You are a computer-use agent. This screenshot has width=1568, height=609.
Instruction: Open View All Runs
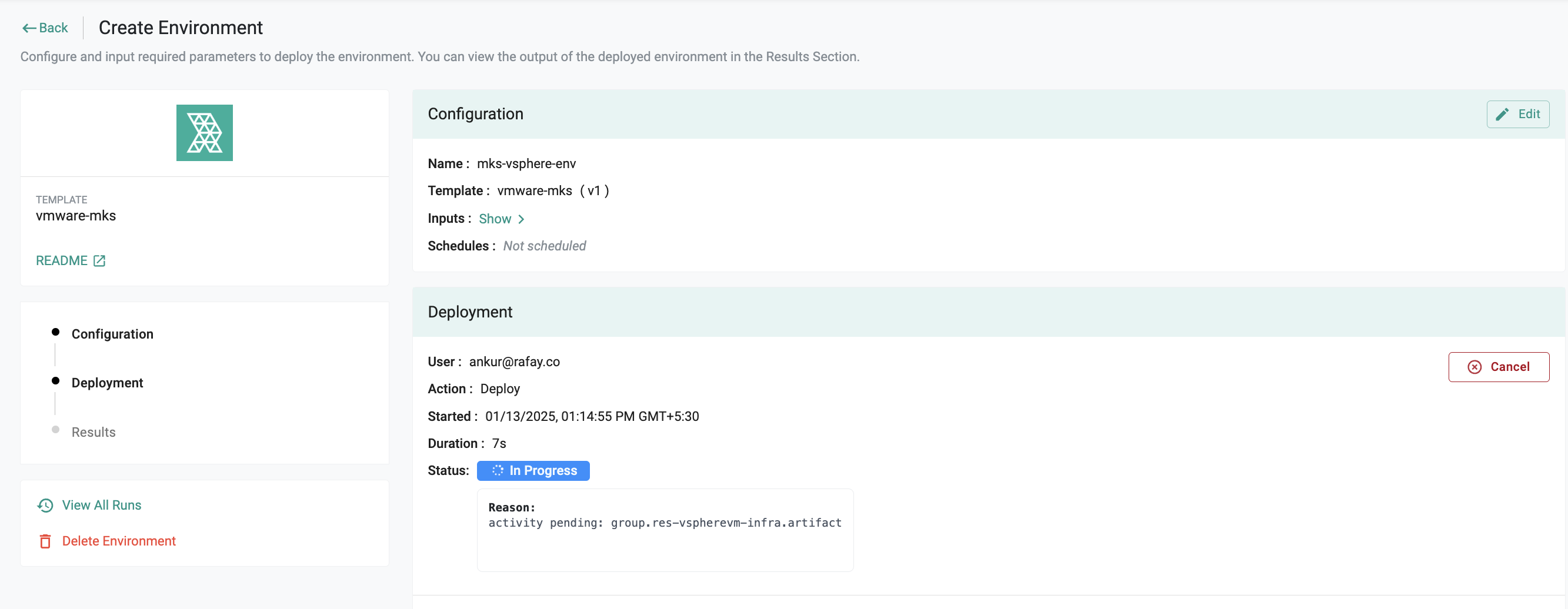coord(89,505)
